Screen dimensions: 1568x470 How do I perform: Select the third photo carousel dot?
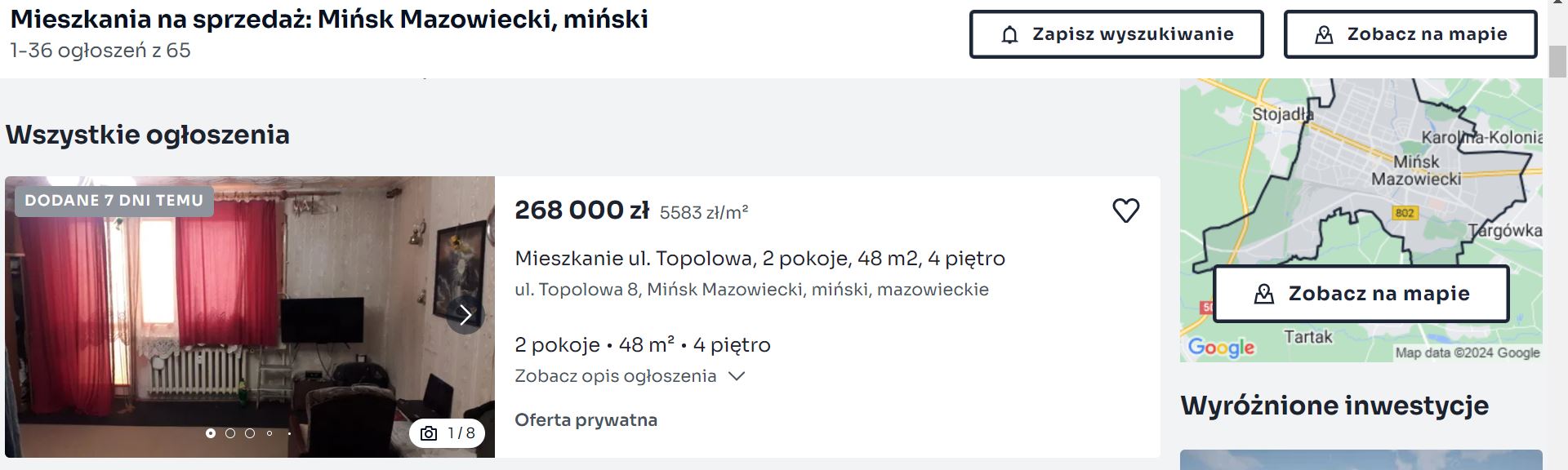click(250, 433)
